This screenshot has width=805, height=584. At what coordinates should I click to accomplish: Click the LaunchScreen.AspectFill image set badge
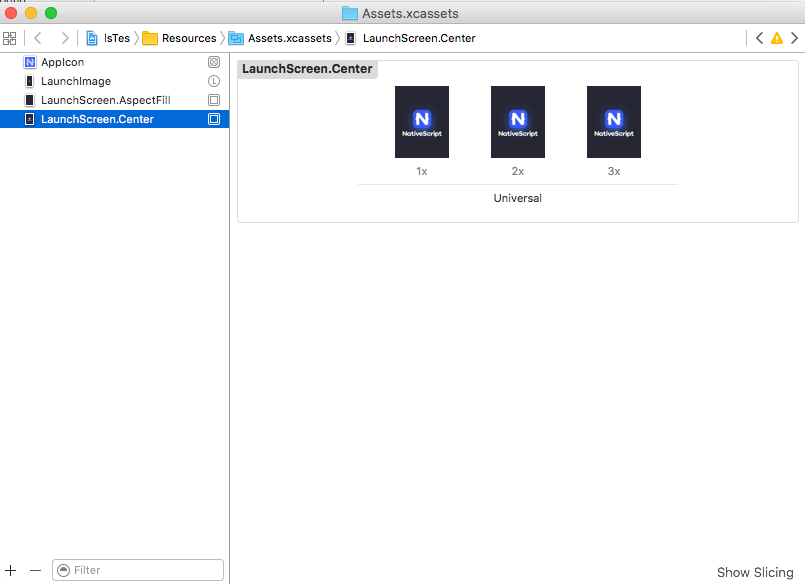coord(214,100)
